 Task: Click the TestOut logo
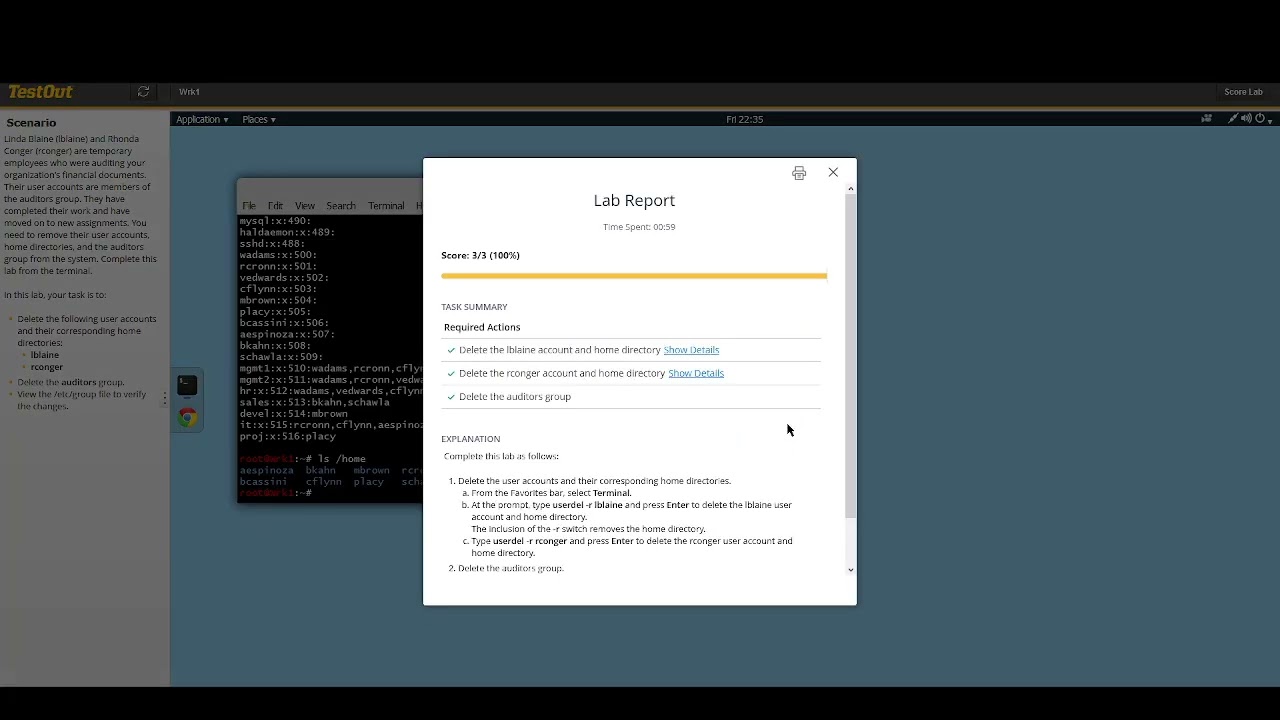(x=40, y=92)
